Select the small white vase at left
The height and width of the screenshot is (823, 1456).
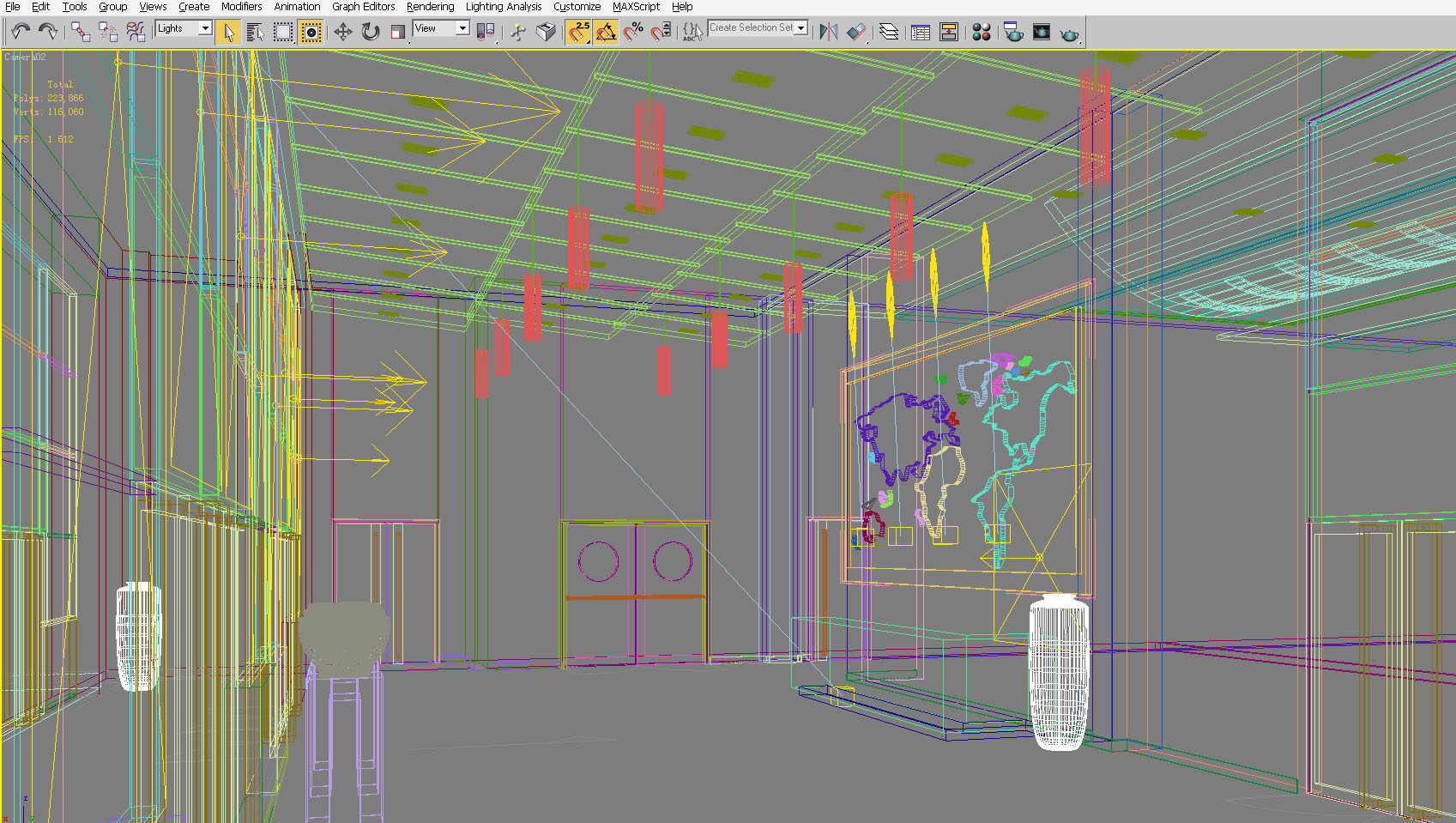138,636
